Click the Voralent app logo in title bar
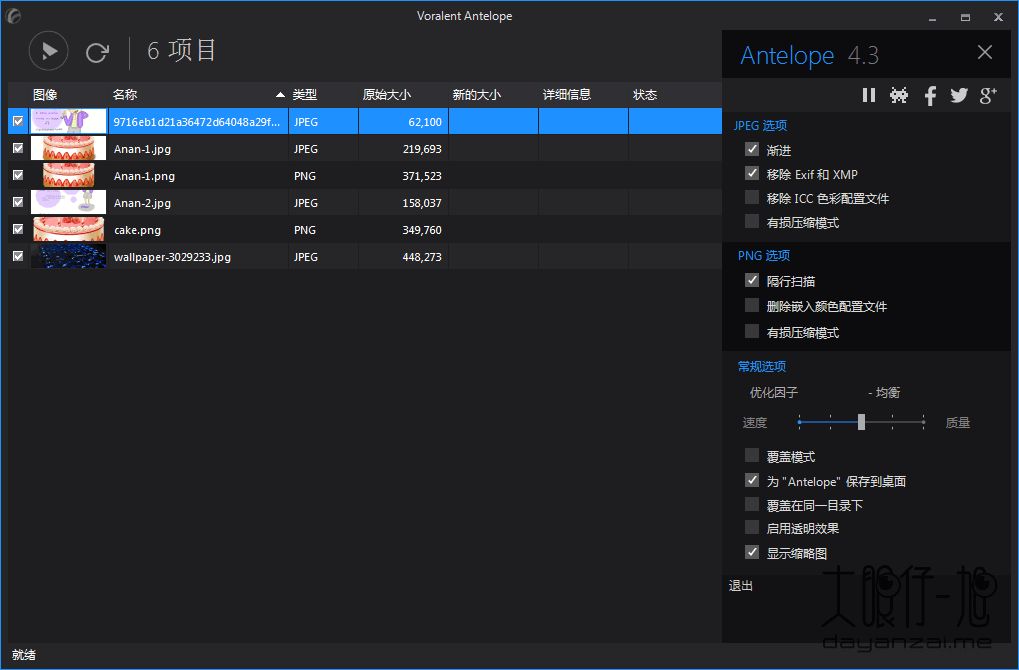 [x=13, y=16]
